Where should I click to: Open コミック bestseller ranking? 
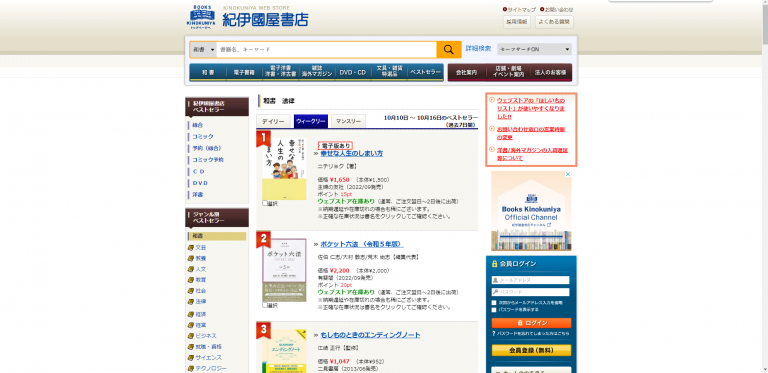point(202,137)
